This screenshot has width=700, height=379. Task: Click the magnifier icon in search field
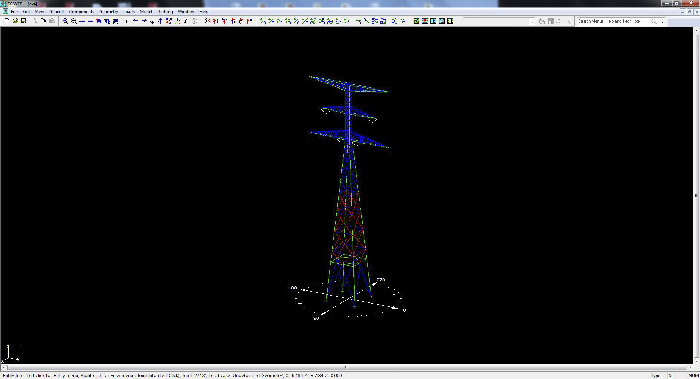click(x=654, y=21)
